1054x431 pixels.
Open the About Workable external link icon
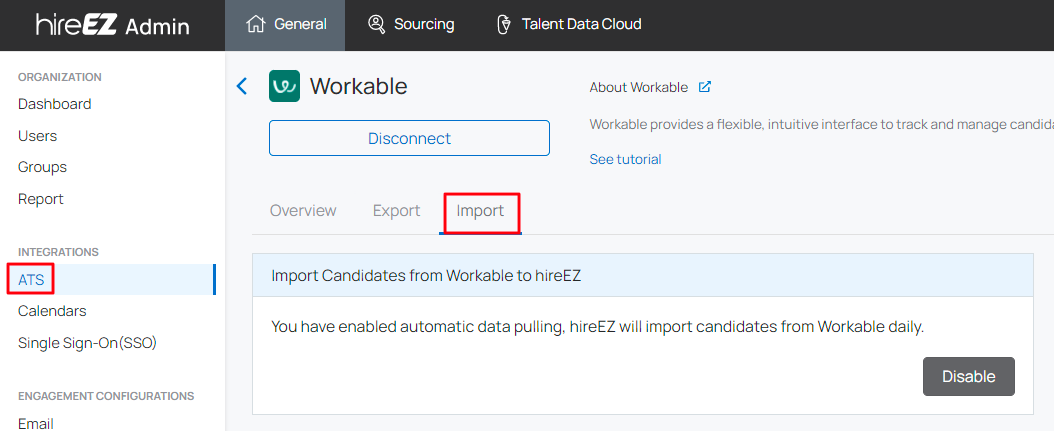[x=704, y=87]
